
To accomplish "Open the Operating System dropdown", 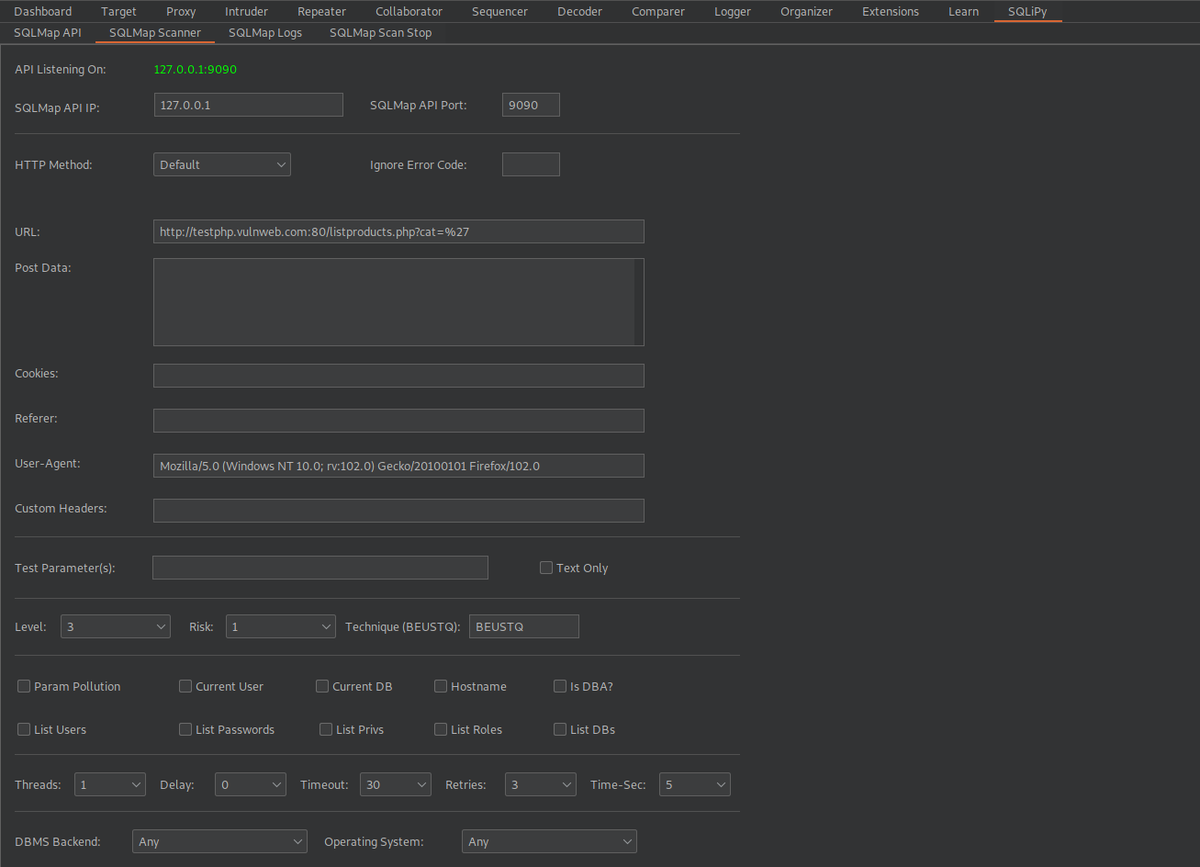I will [549, 842].
